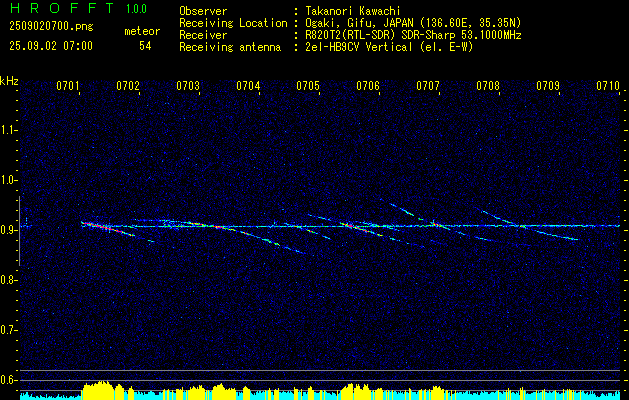The width and height of the screenshot is (629, 400).
Task: Click the 0704 time marker
Action: click(x=248, y=86)
